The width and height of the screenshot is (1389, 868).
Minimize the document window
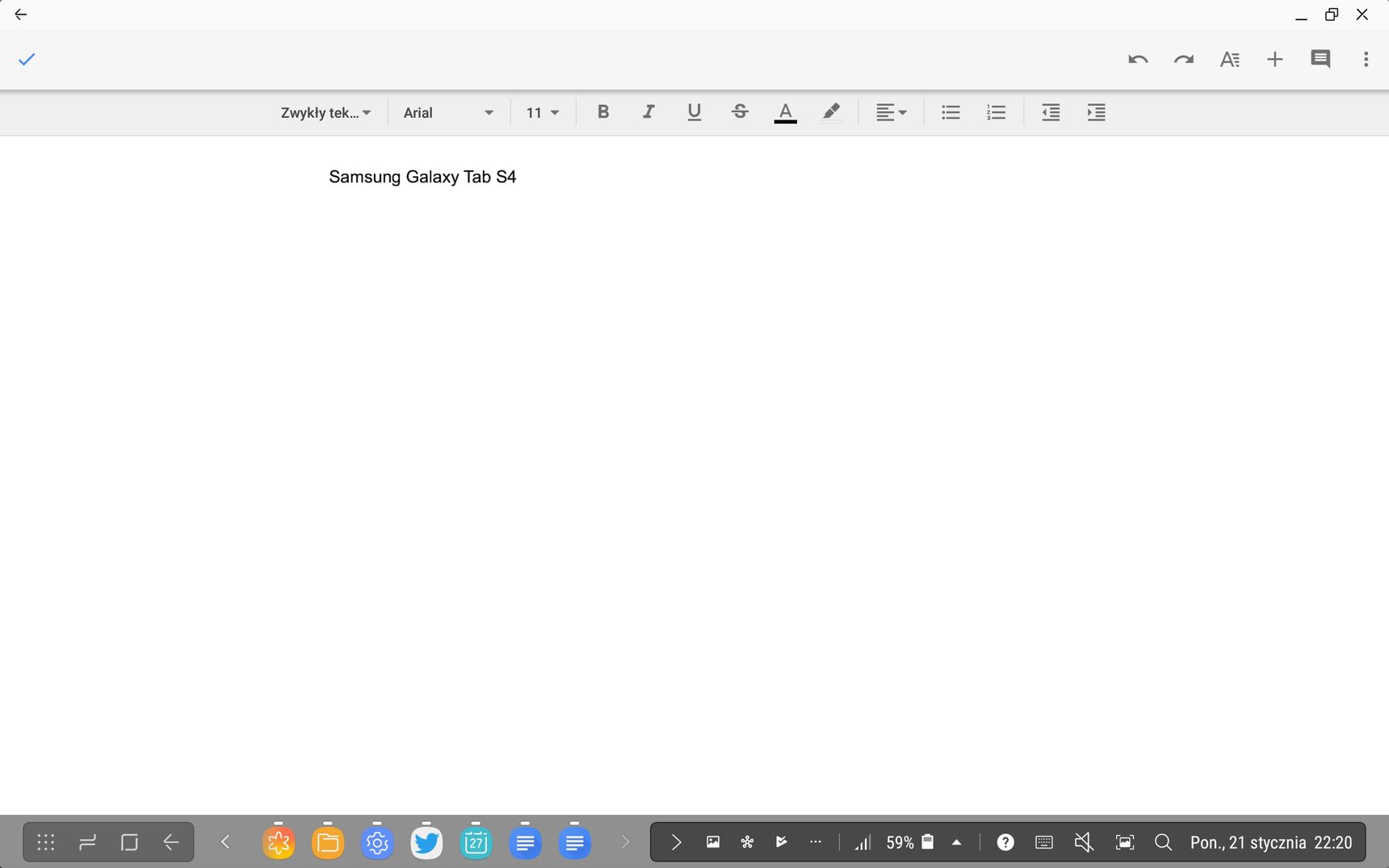point(1301,16)
